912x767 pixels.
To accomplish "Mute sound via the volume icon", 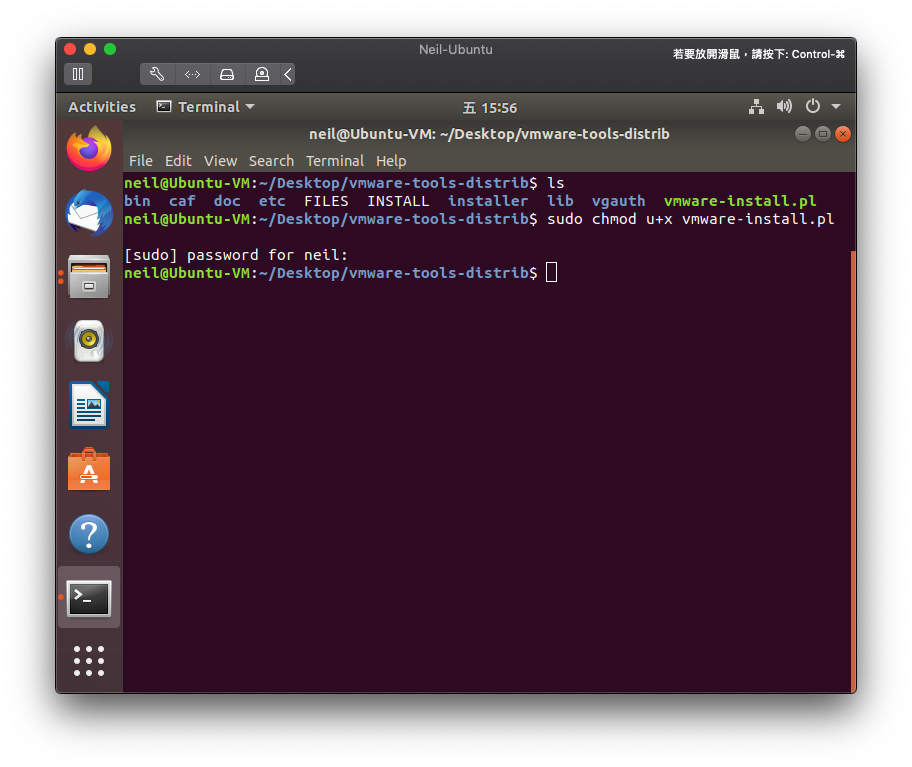I will (x=784, y=106).
